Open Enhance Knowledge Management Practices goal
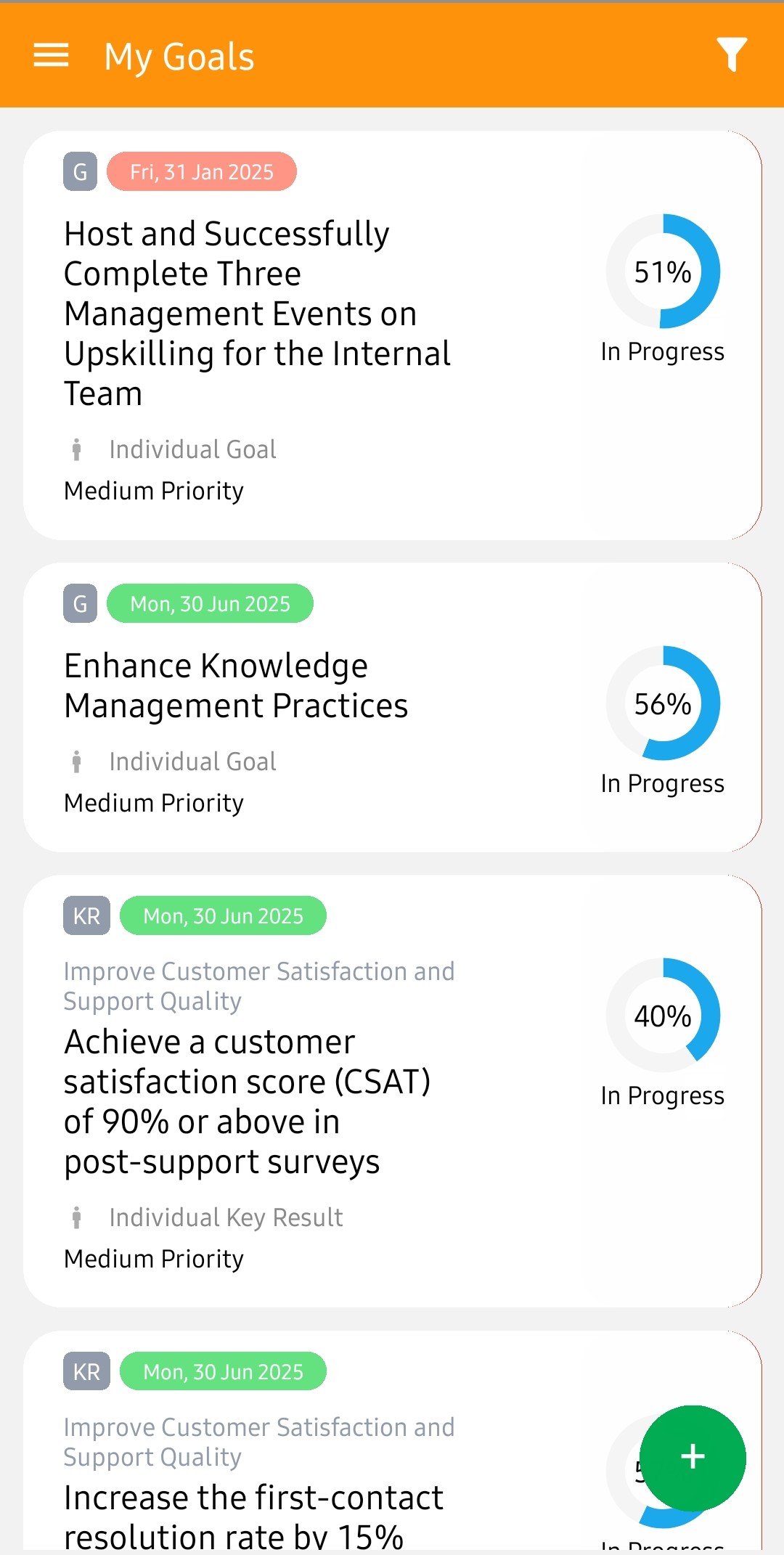This screenshot has width=784, height=1555. 236,686
